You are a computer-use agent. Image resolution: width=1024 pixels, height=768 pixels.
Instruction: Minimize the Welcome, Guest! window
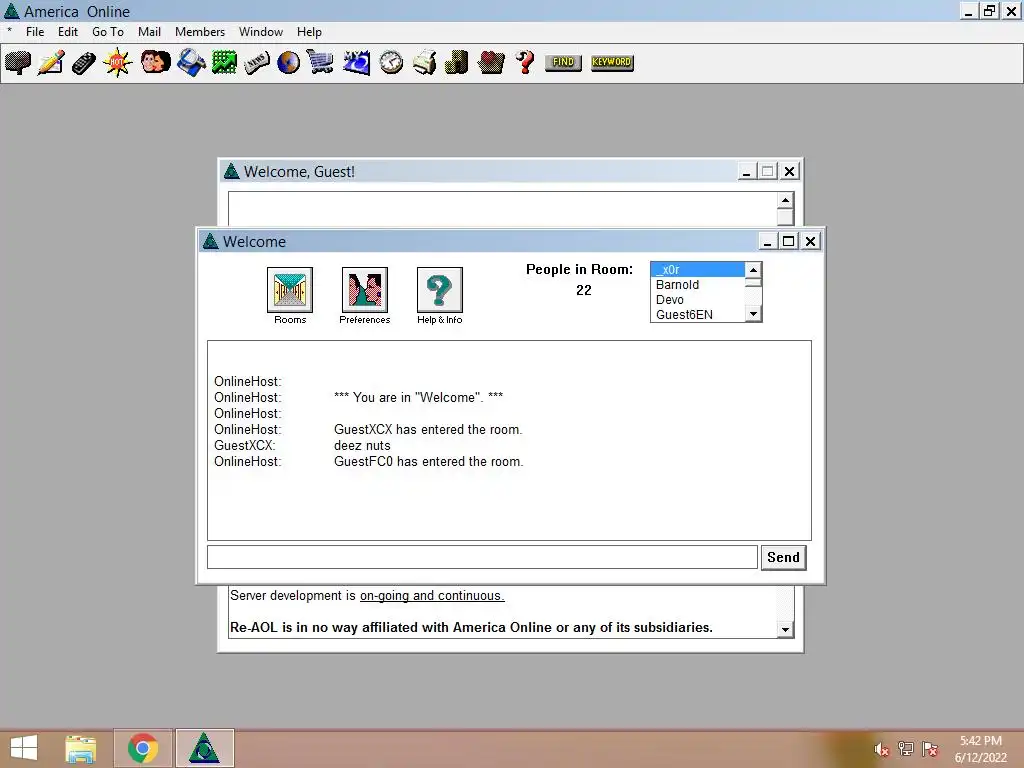[746, 172]
